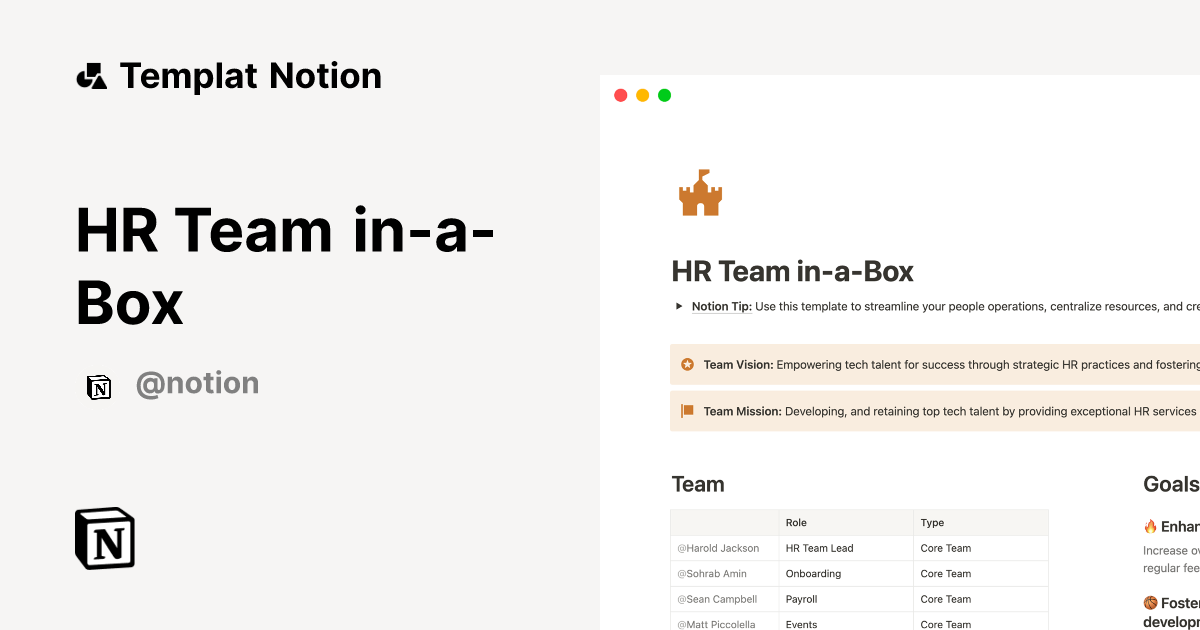This screenshot has width=1200, height=630.
Task: Click the green maximize traffic light
Action: (664, 95)
